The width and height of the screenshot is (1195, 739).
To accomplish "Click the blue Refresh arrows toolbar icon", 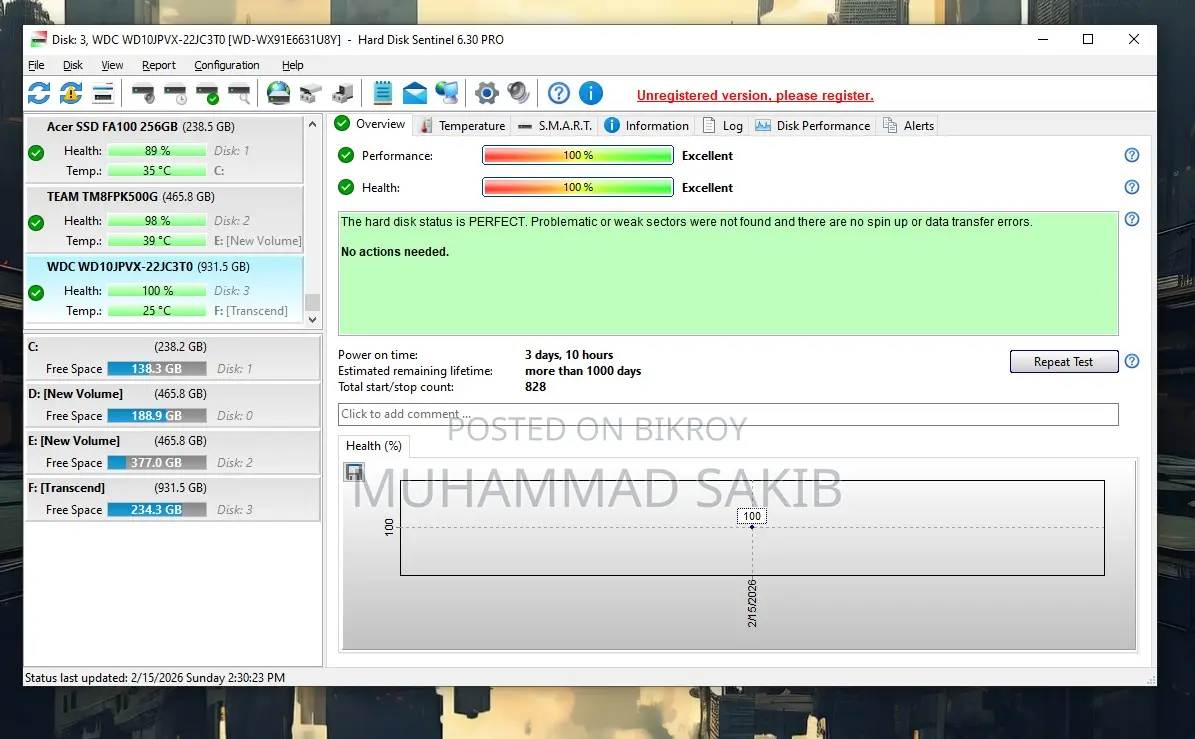I will coord(39,93).
